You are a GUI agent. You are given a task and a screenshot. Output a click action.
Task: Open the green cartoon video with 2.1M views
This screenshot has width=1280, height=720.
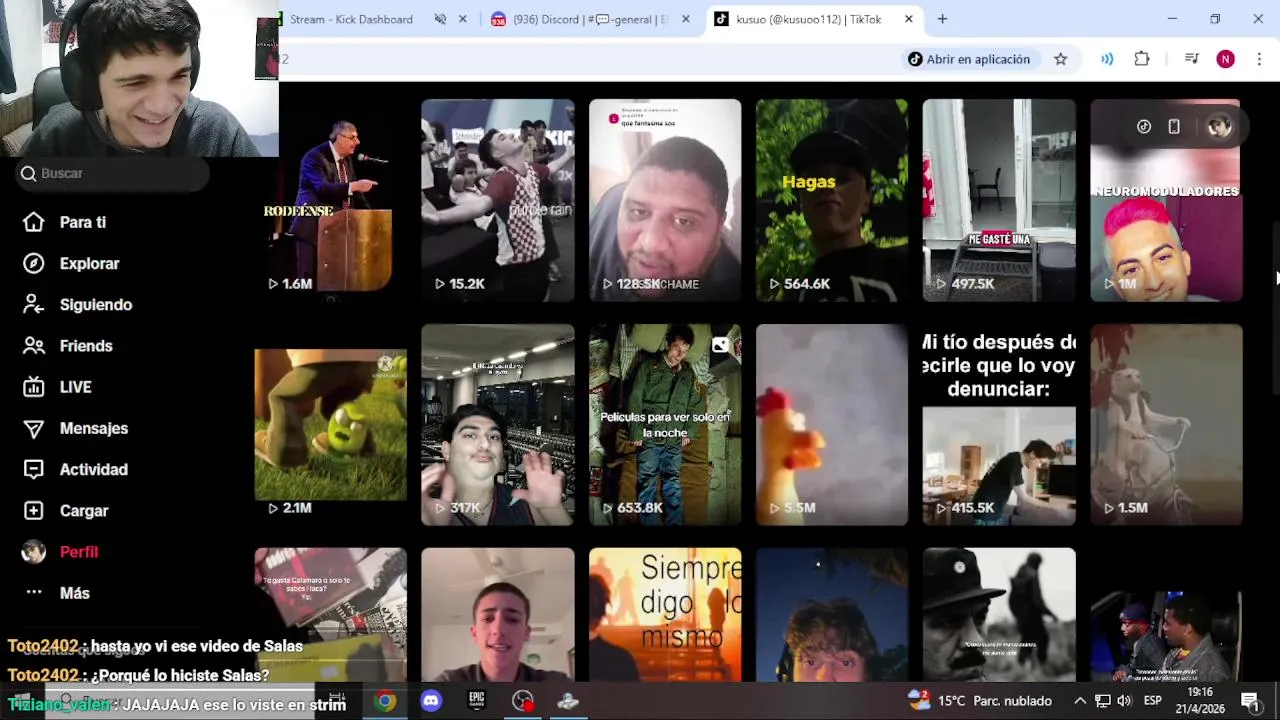[331, 425]
